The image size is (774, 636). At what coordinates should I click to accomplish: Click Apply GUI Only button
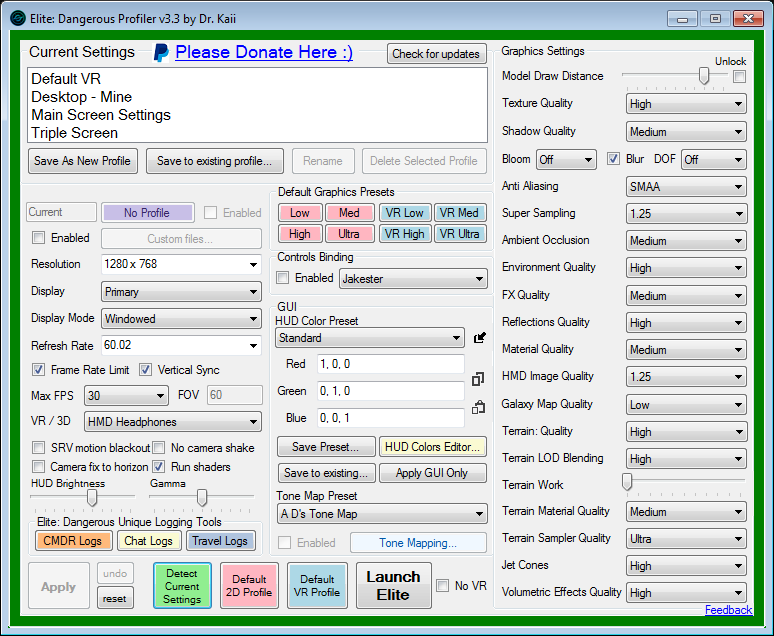[432, 473]
